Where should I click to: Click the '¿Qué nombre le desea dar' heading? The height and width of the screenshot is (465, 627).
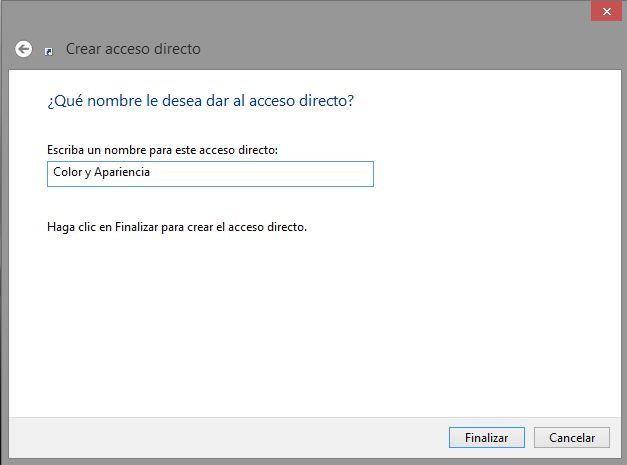pyautogui.click(x=200, y=101)
